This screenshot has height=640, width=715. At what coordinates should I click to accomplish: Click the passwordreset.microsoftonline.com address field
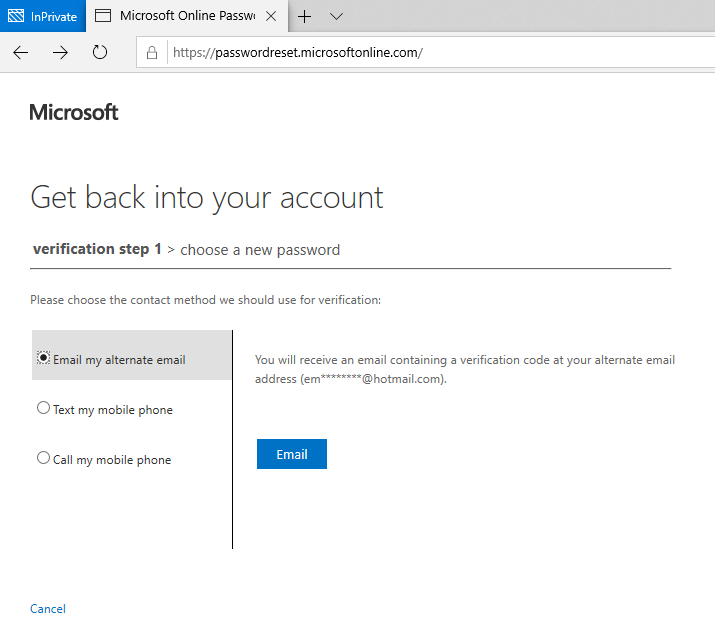point(440,53)
